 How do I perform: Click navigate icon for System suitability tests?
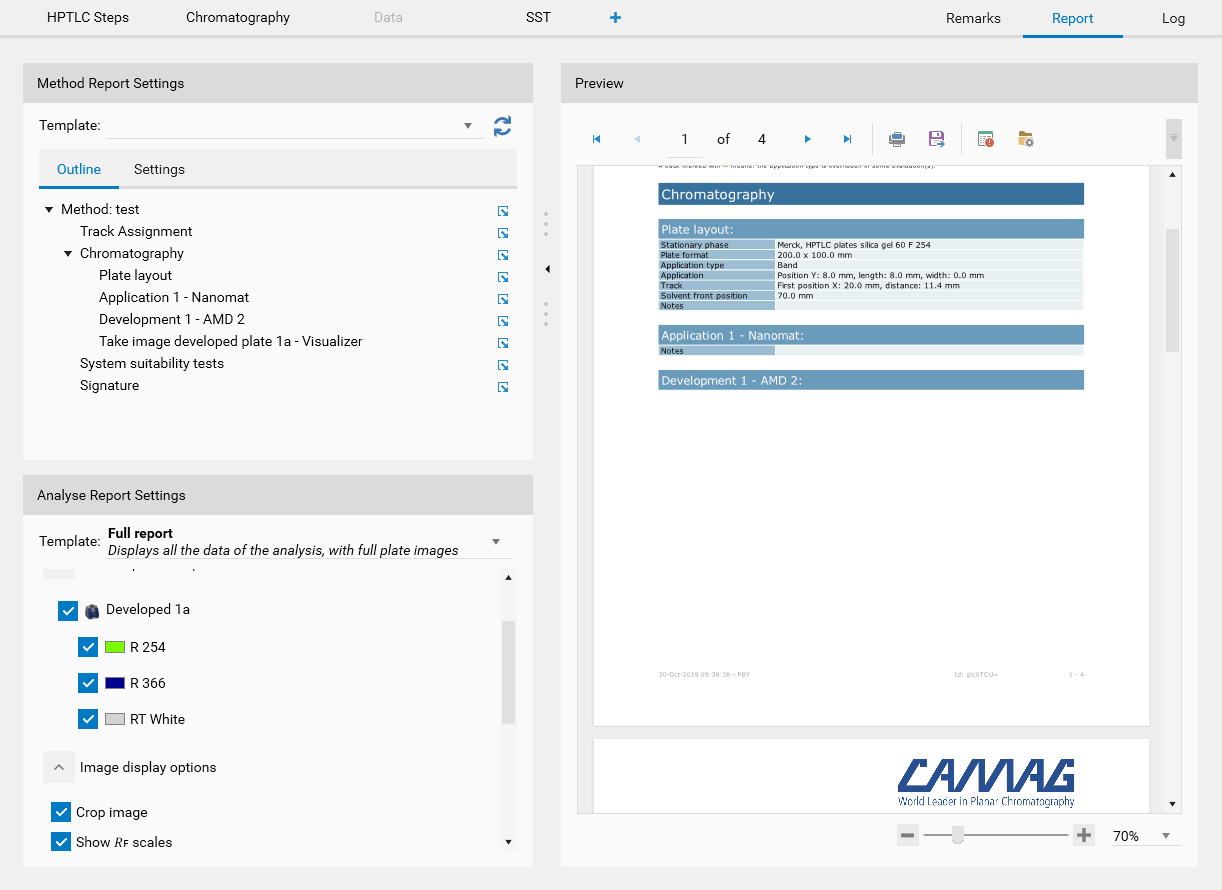click(503, 364)
